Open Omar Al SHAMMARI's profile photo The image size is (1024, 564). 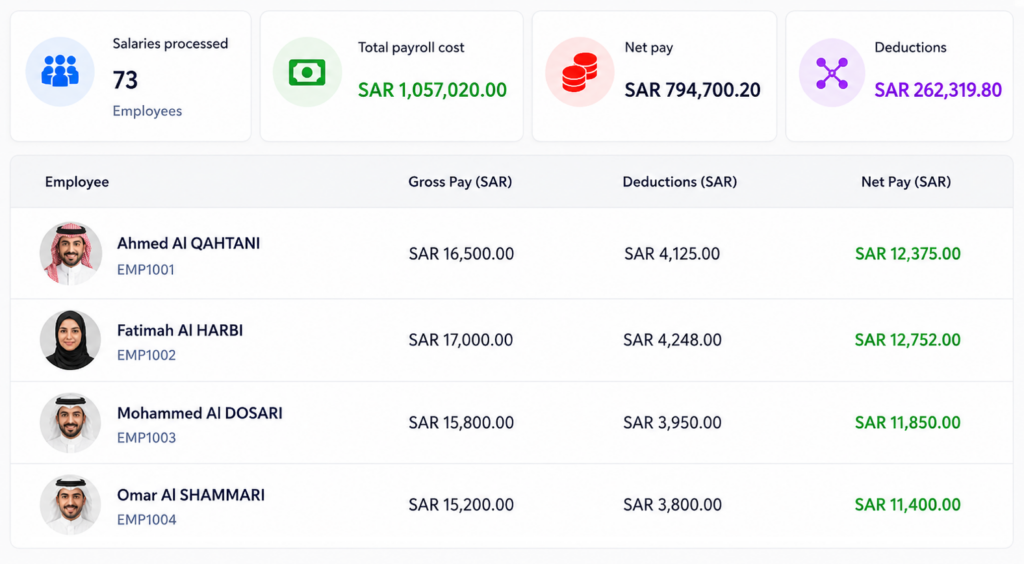click(x=71, y=505)
